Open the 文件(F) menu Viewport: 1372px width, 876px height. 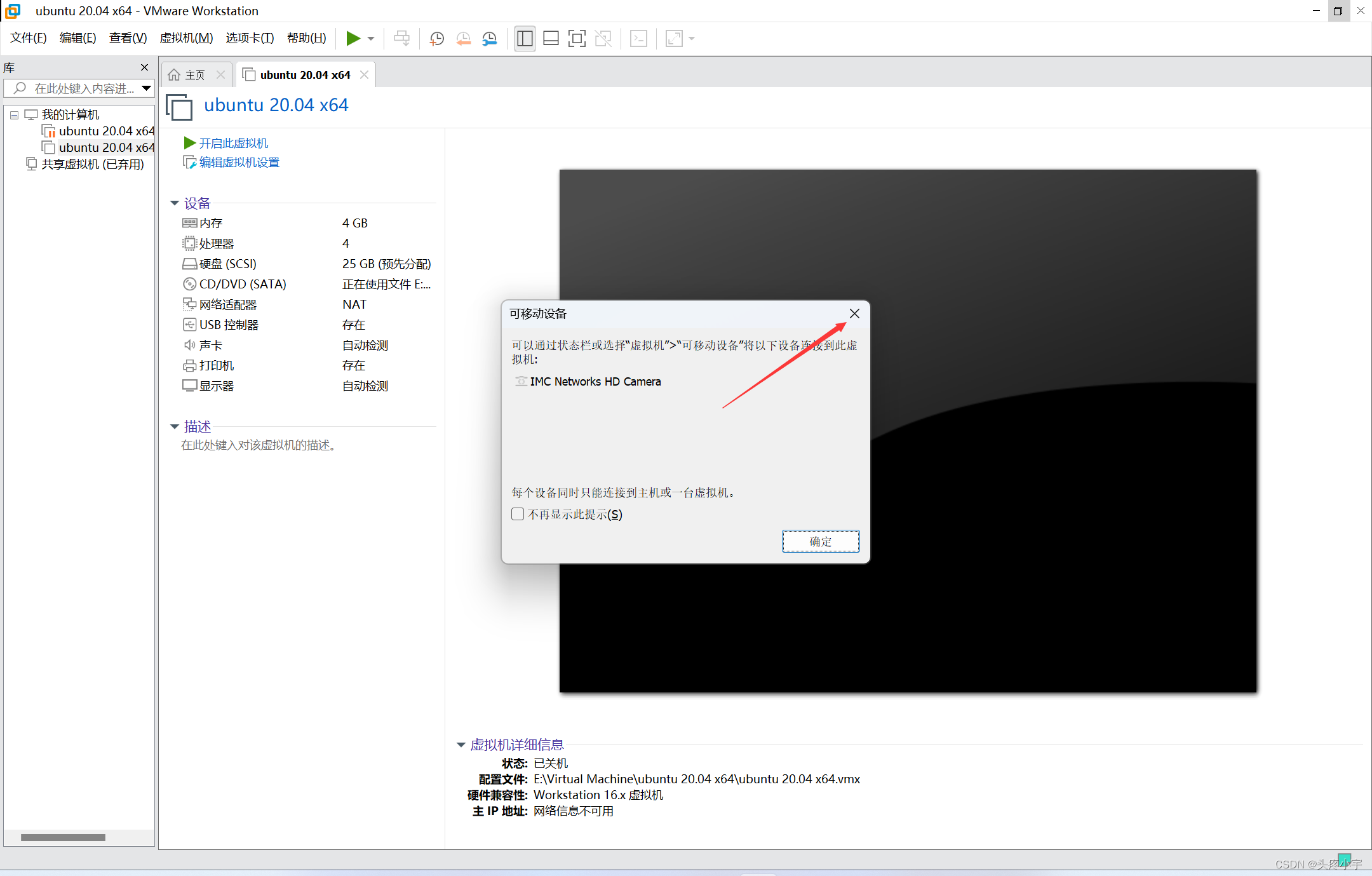pos(29,38)
